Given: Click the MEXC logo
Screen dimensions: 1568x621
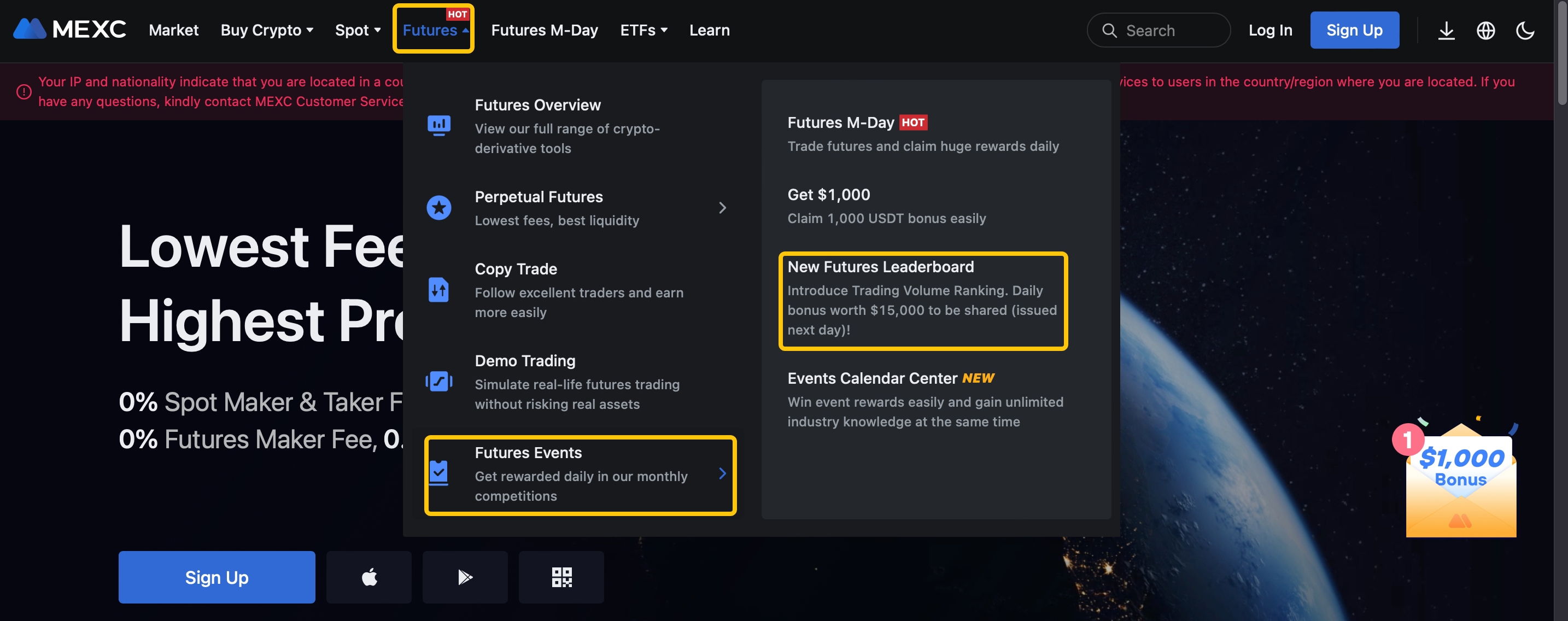Looking at the screenshot, I should pos(69,29).
